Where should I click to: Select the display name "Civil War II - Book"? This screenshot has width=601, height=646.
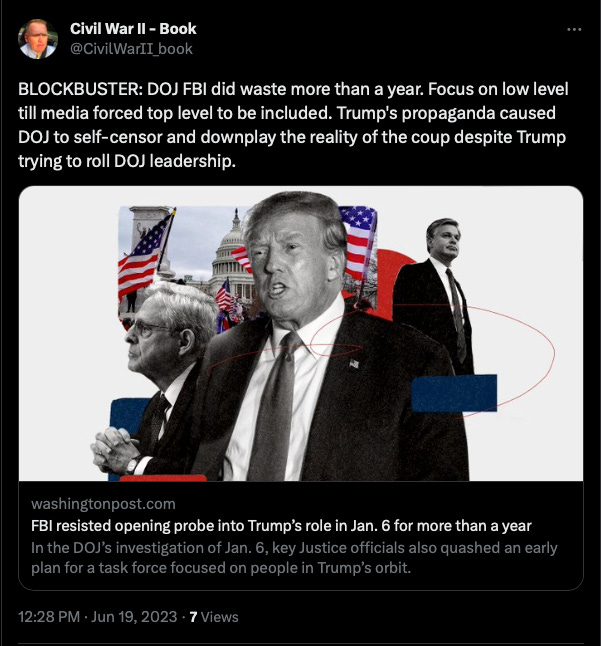[133, 29]
